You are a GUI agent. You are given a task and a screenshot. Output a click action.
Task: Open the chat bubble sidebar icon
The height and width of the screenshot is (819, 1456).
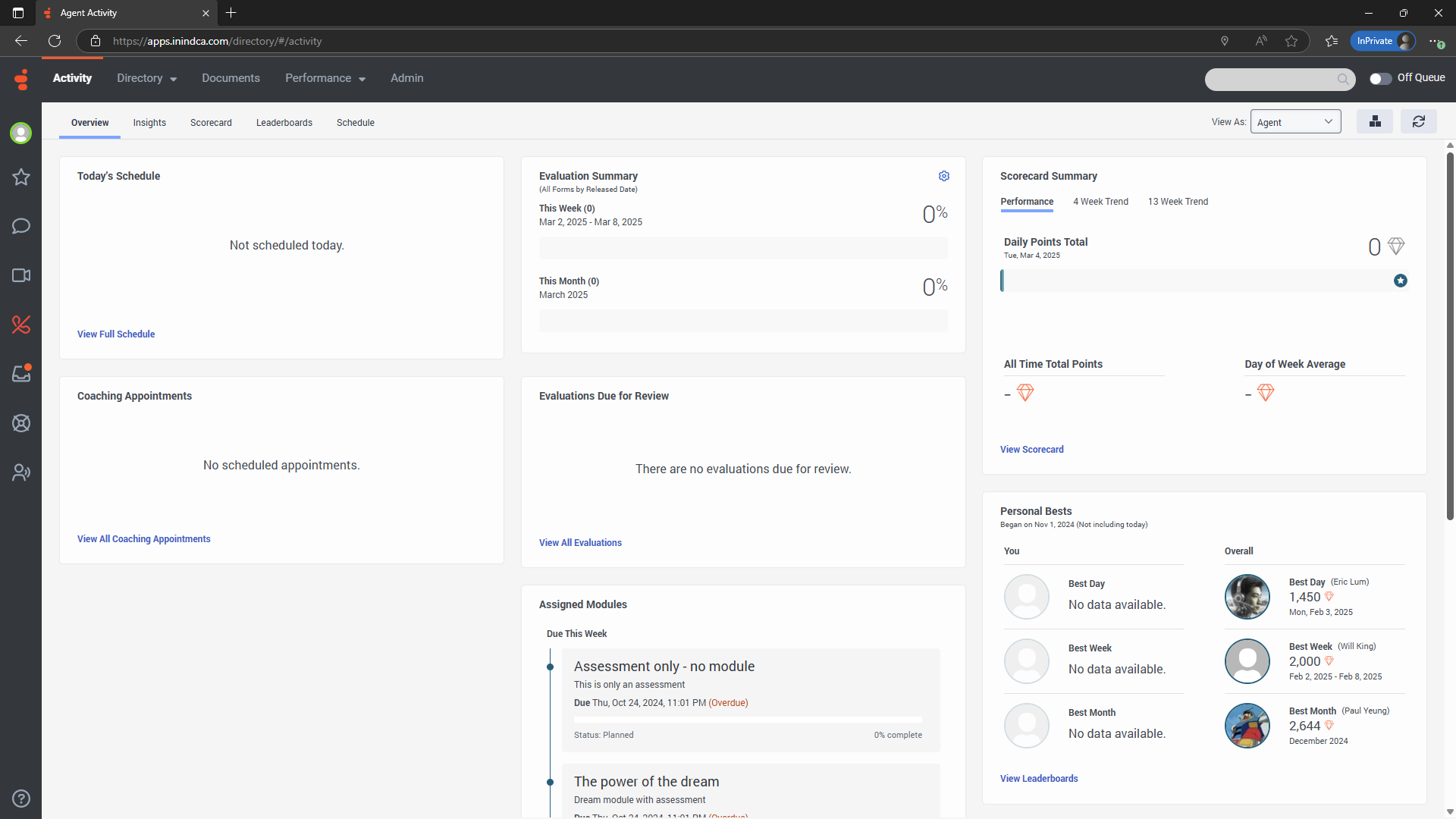[x=20, y=226]
